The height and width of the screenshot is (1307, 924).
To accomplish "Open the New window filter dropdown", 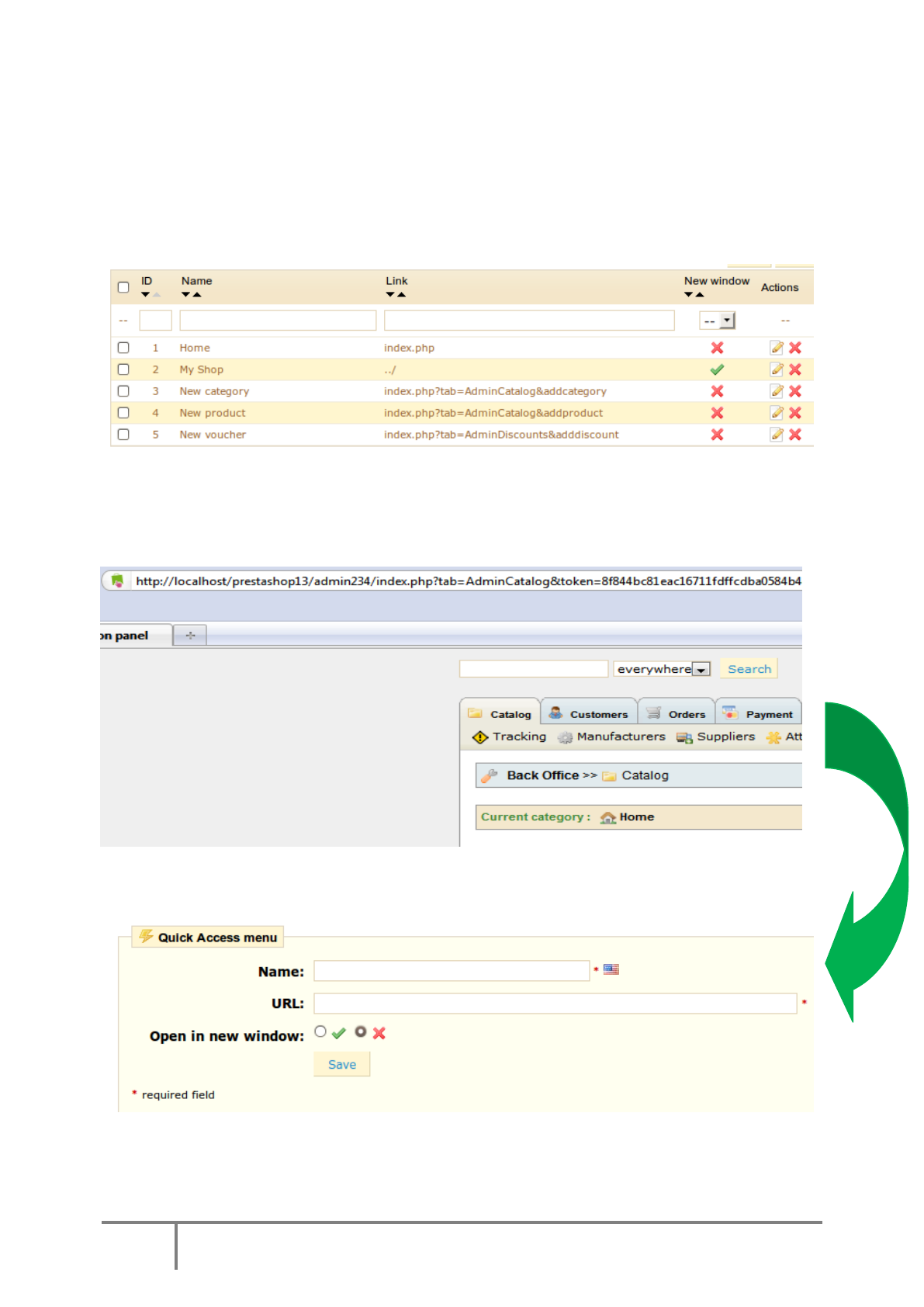I will click(718, 321).
